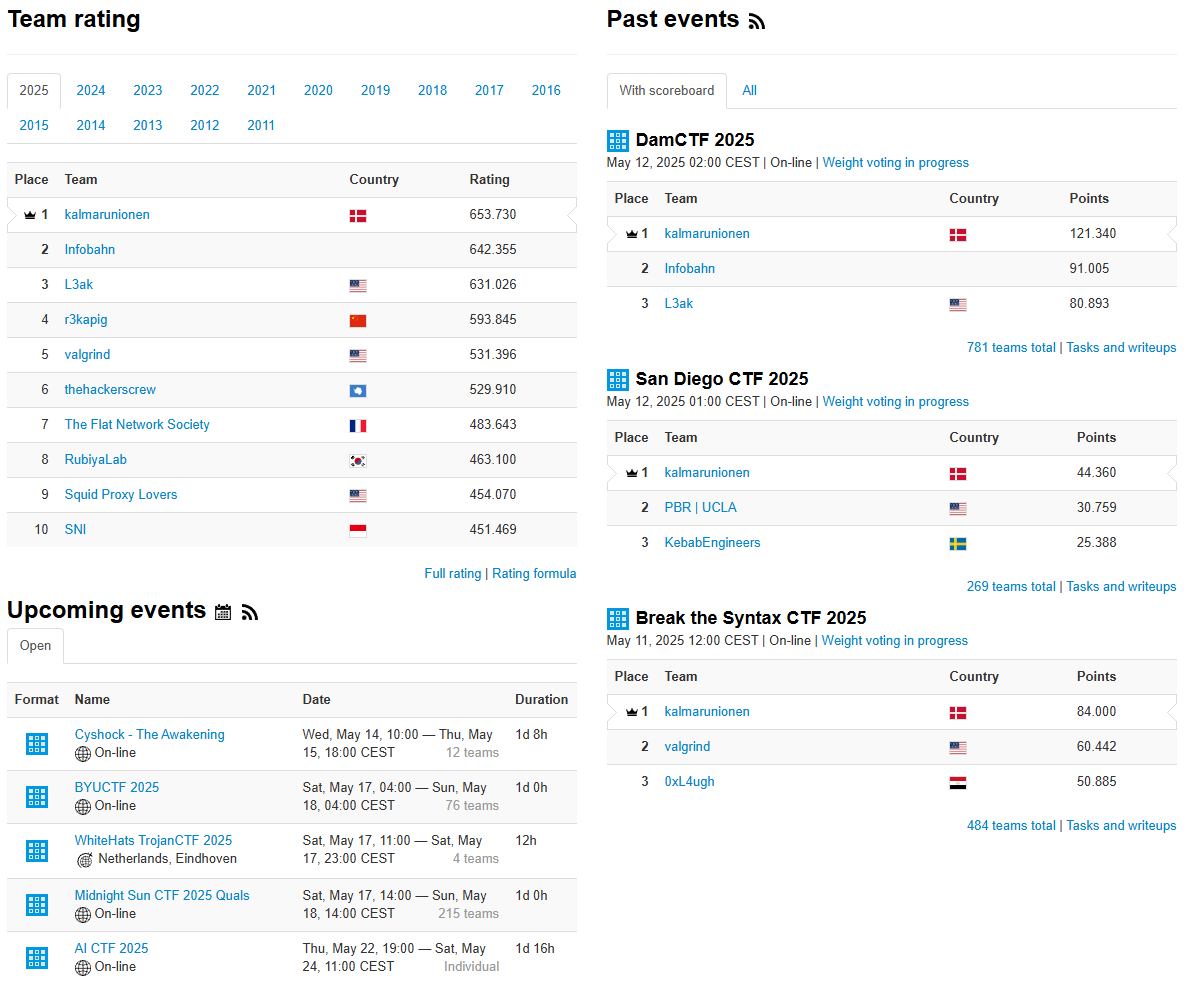Open the Infobahn team link in Team rating
This screenshot has height=993, width=1189.
tap(89, 249)
